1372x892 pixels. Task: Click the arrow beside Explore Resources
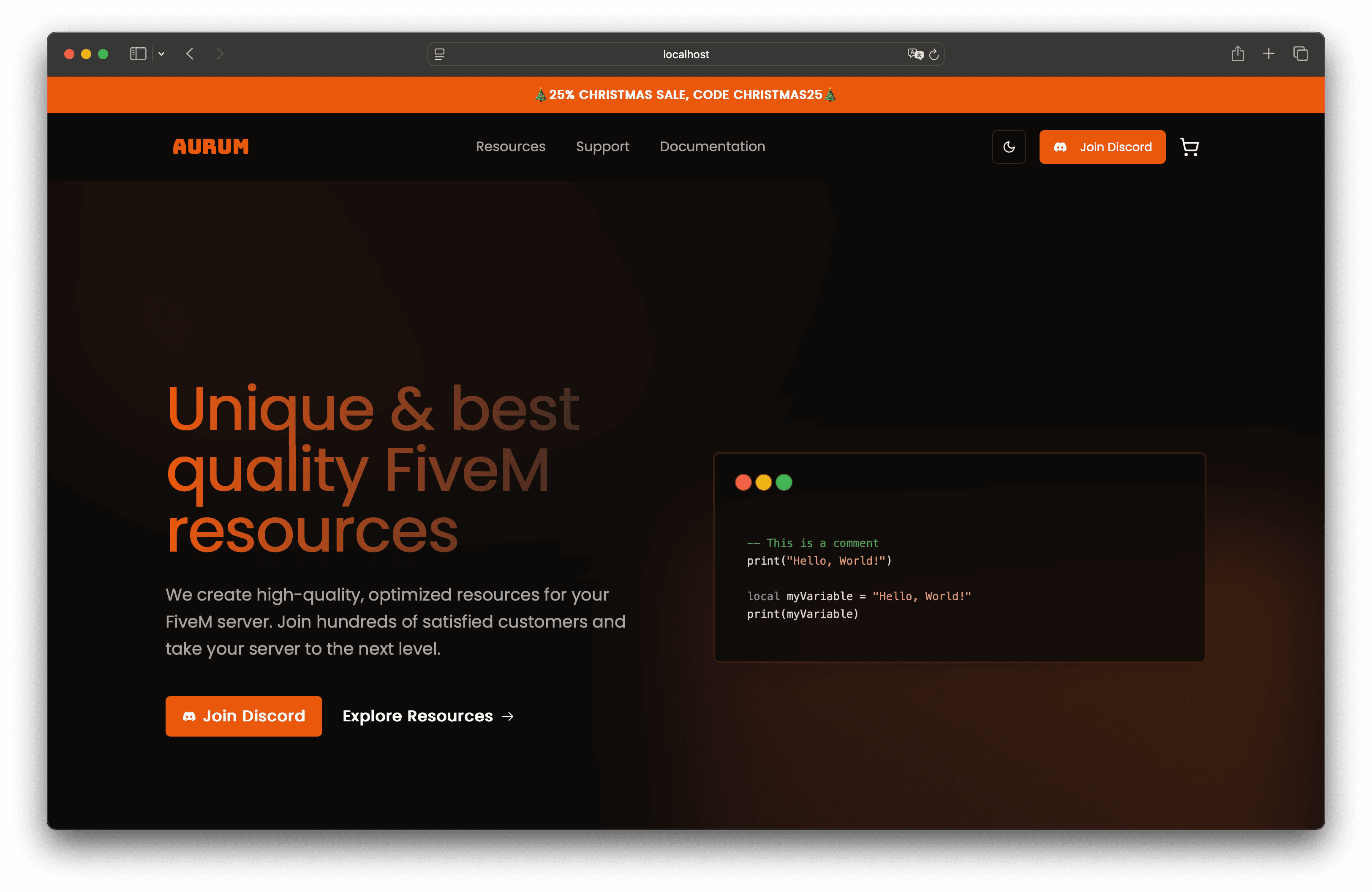pos(507,716)
